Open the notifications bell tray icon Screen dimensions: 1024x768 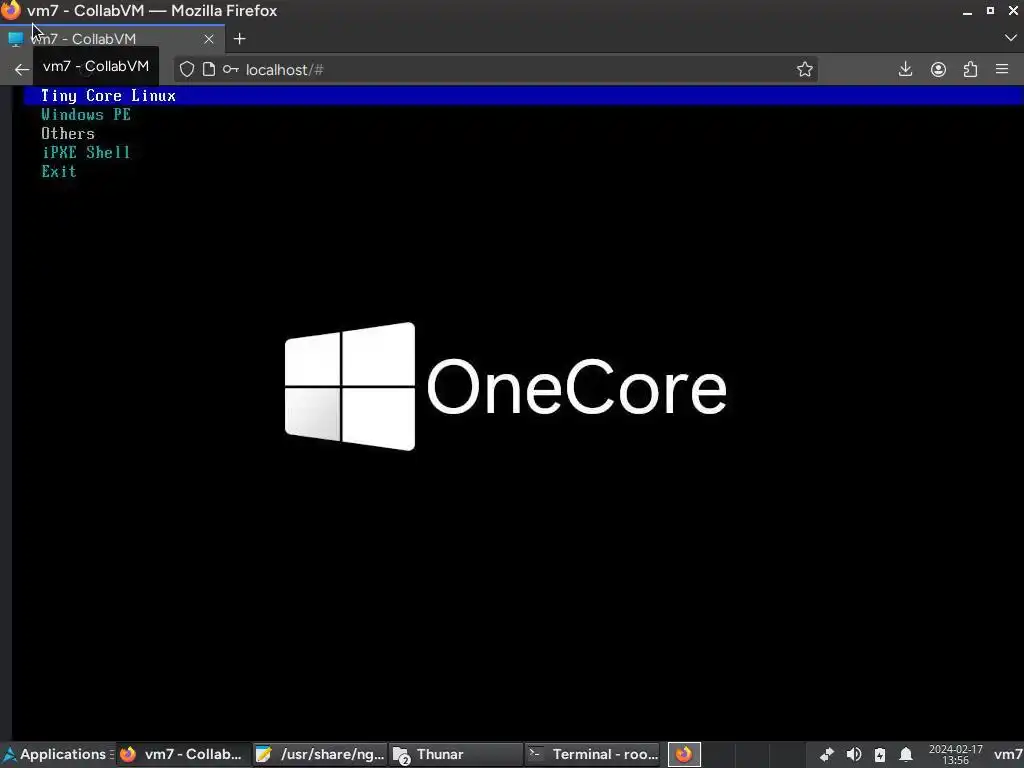point(906,755)
